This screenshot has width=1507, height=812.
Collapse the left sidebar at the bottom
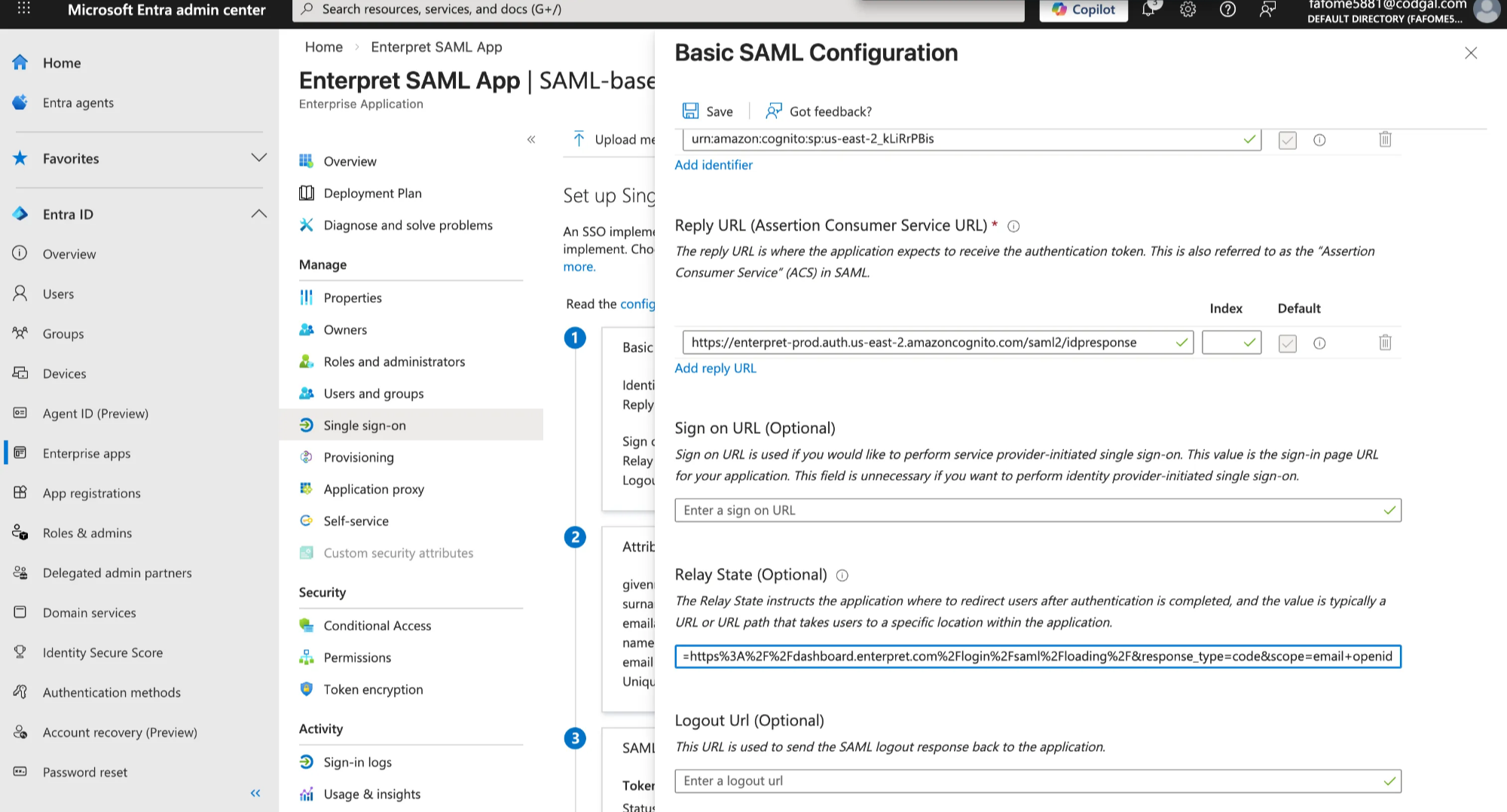click(255, 793)
